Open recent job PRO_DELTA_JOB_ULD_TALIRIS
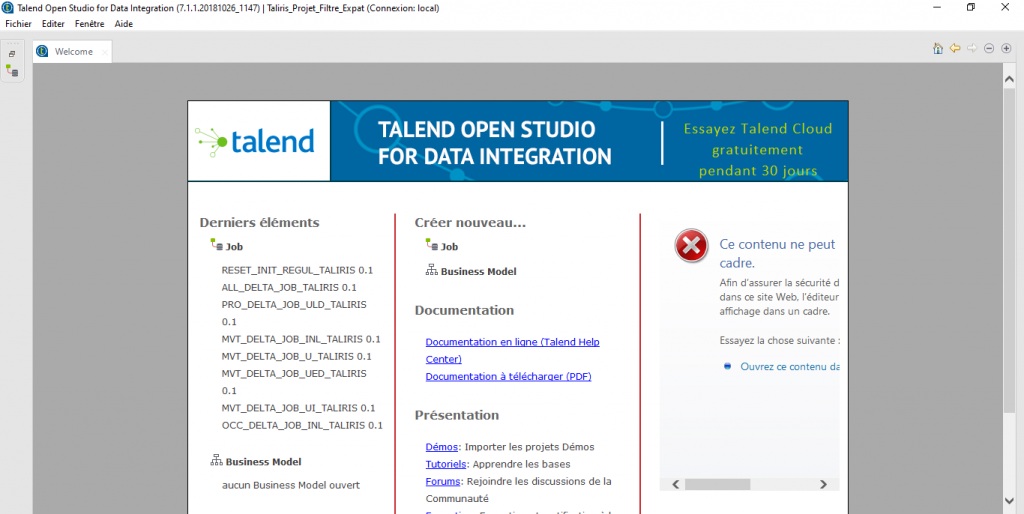This screenshot has width=1024, height=514. (294, 305)
